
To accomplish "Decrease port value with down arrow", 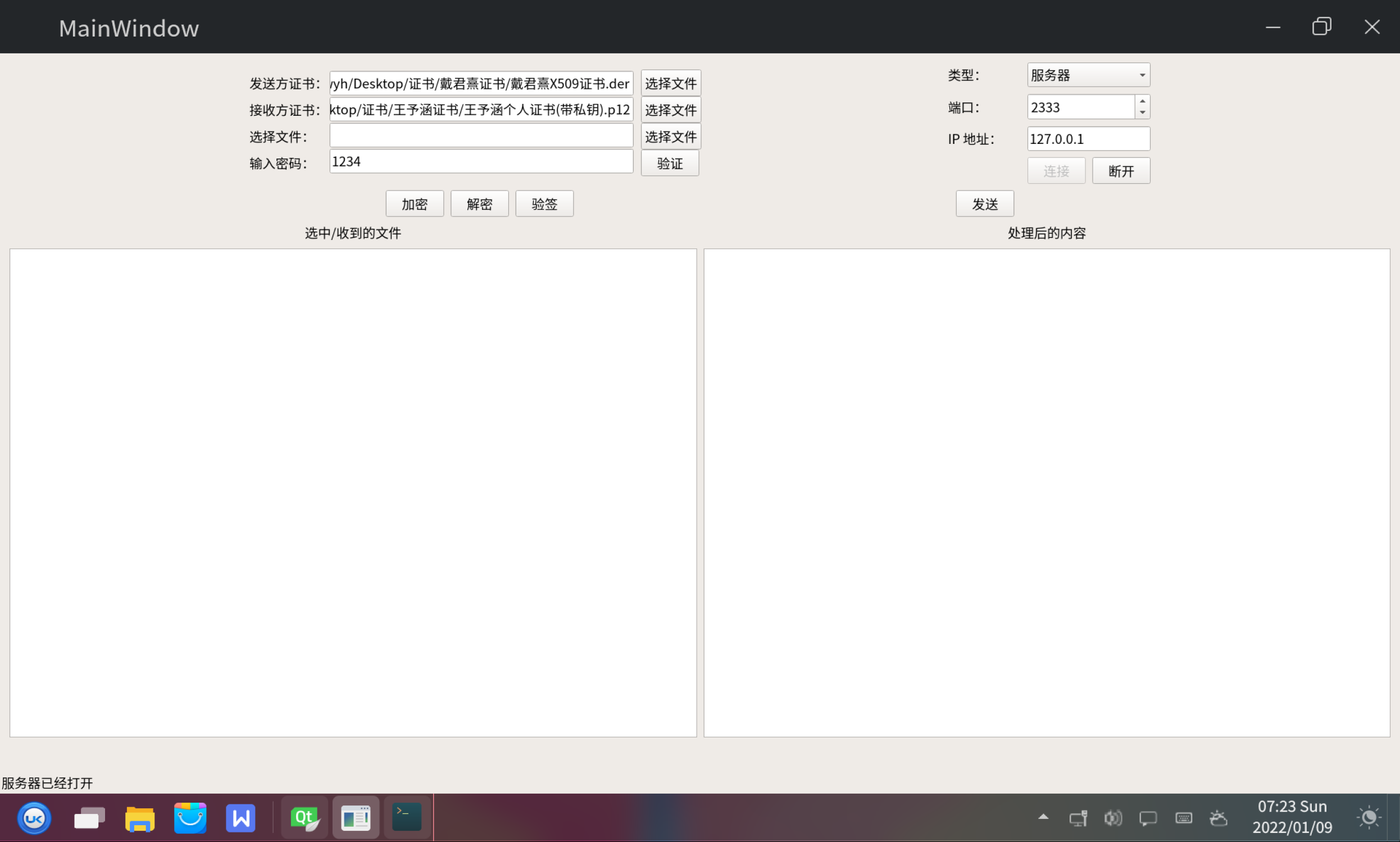I will pos(1142,112).
